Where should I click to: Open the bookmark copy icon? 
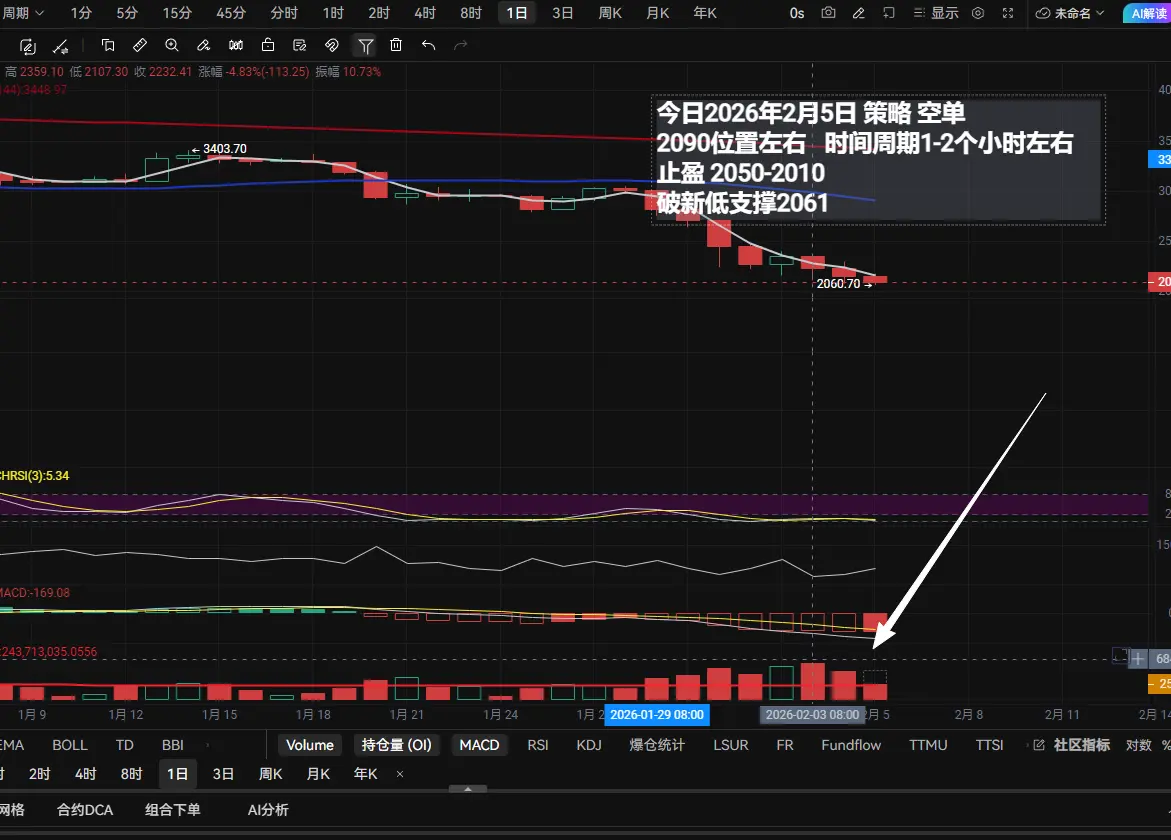click(x=108, y=46)
